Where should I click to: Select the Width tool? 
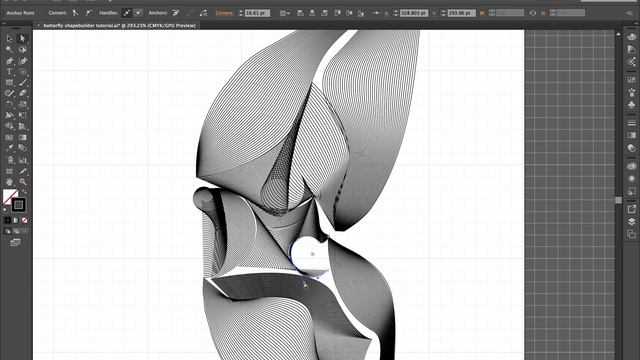coord(9,116)
